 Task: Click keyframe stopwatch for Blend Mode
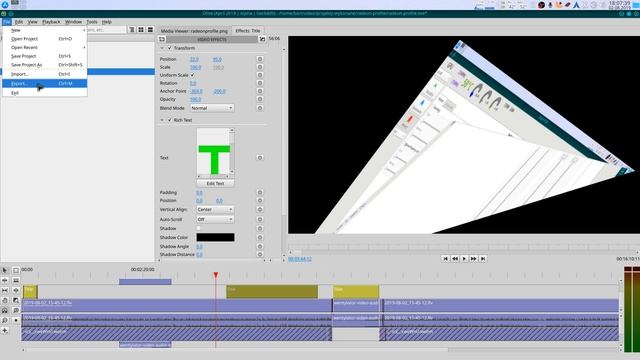[x=260, y=108]
